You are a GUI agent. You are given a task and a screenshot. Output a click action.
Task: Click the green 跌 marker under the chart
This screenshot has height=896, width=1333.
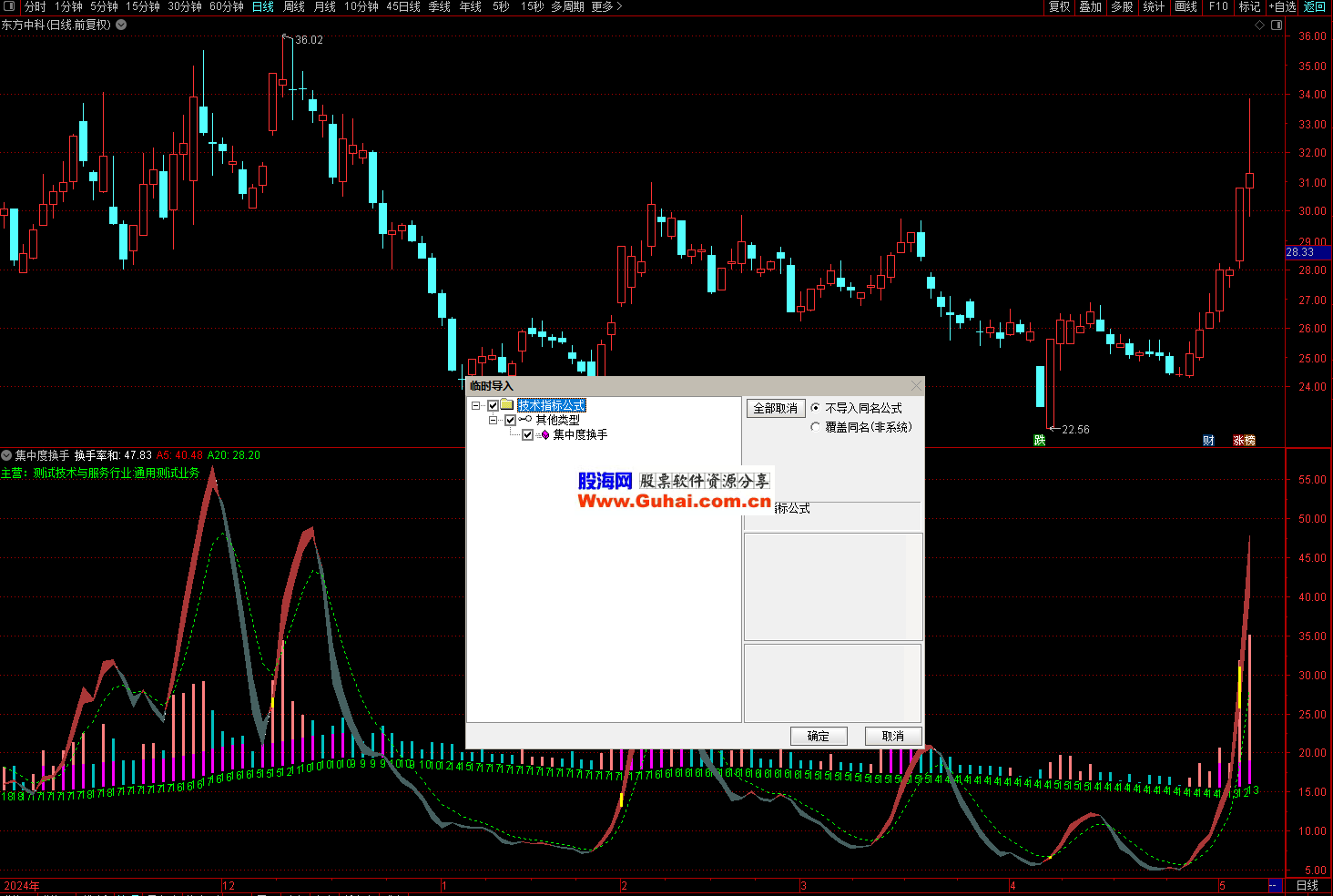point(1040,440)
